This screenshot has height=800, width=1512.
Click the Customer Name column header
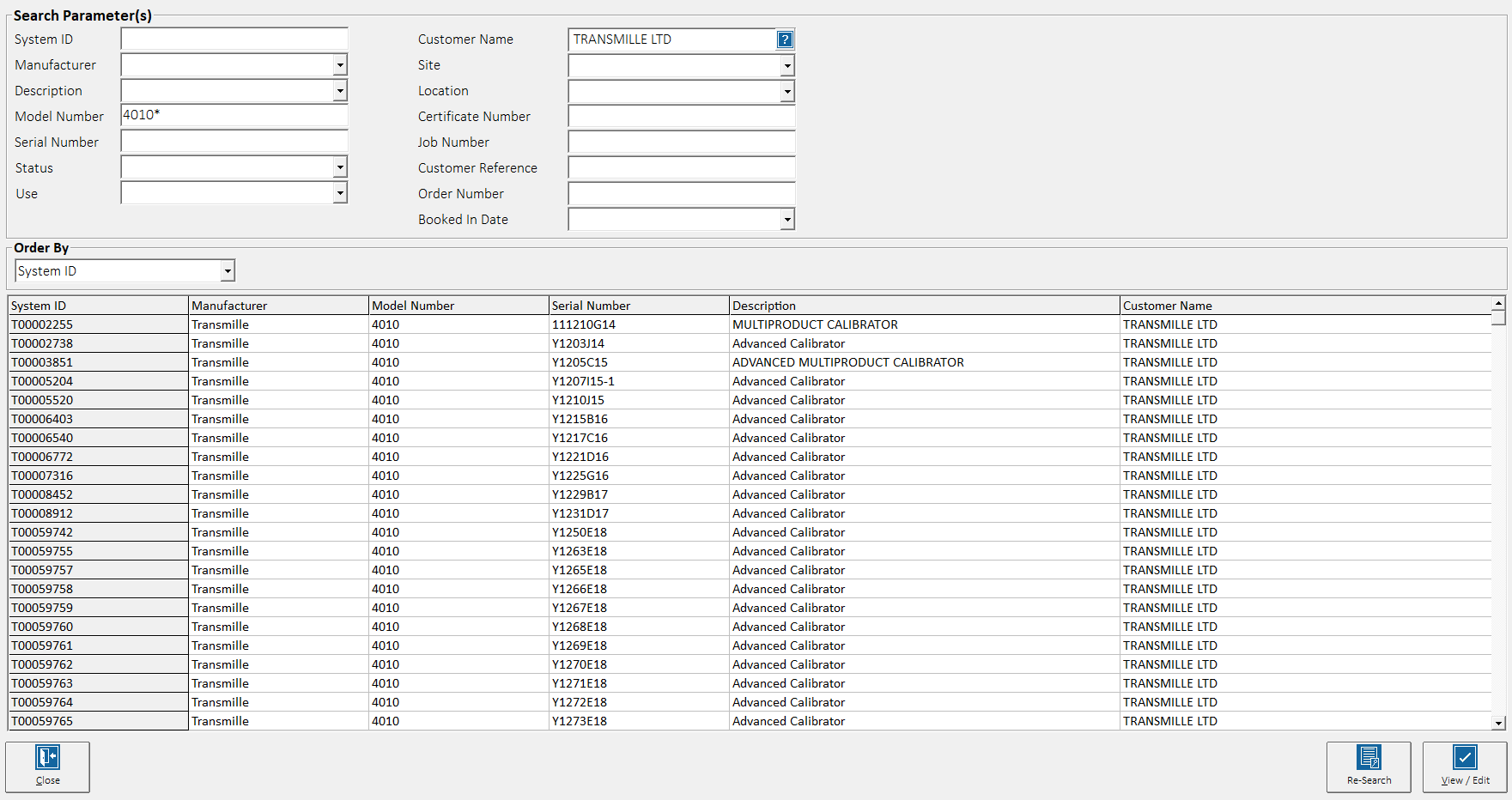pyautogui.click(x=1305, y=306)
